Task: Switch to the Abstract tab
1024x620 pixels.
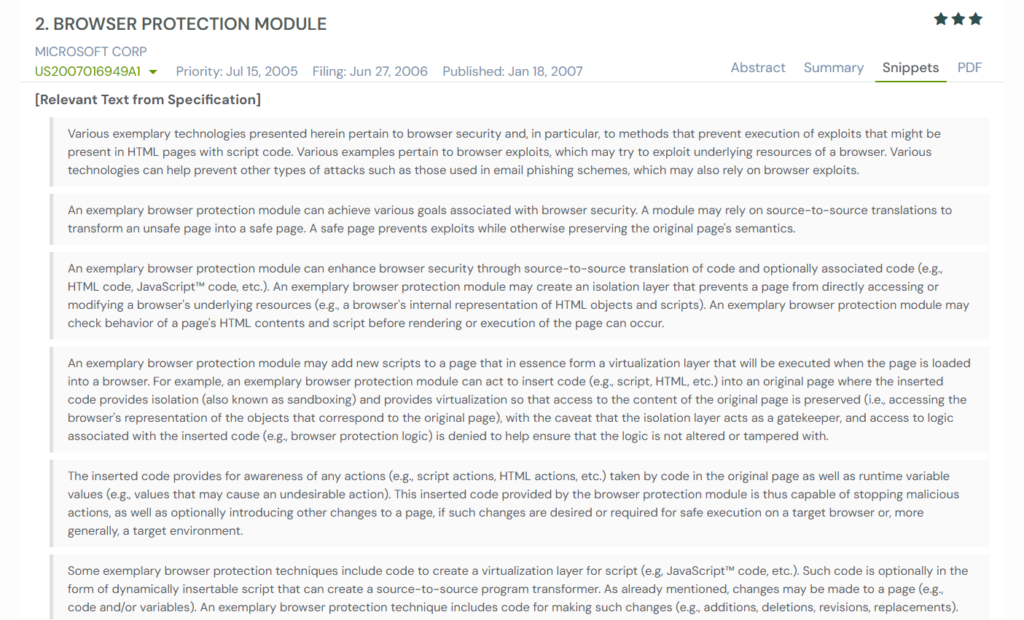Action: tap(758, 67)
